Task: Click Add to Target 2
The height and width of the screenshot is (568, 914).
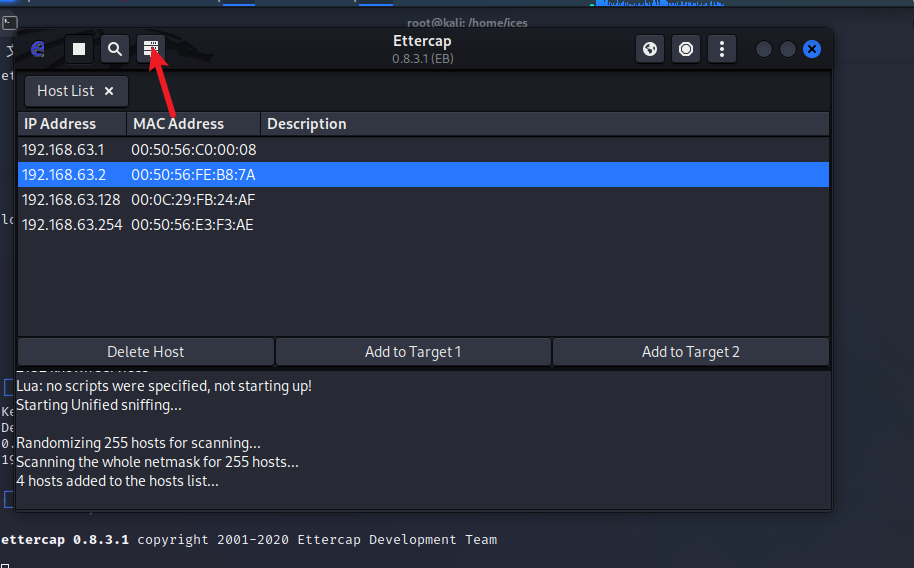Action: (x=691, y=352)
